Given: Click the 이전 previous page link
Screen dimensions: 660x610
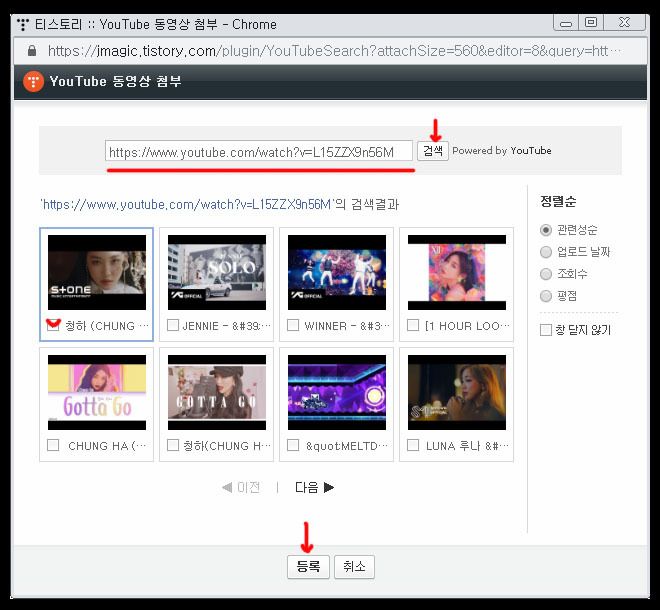Looking at the screenshot, I should [241, 487].
